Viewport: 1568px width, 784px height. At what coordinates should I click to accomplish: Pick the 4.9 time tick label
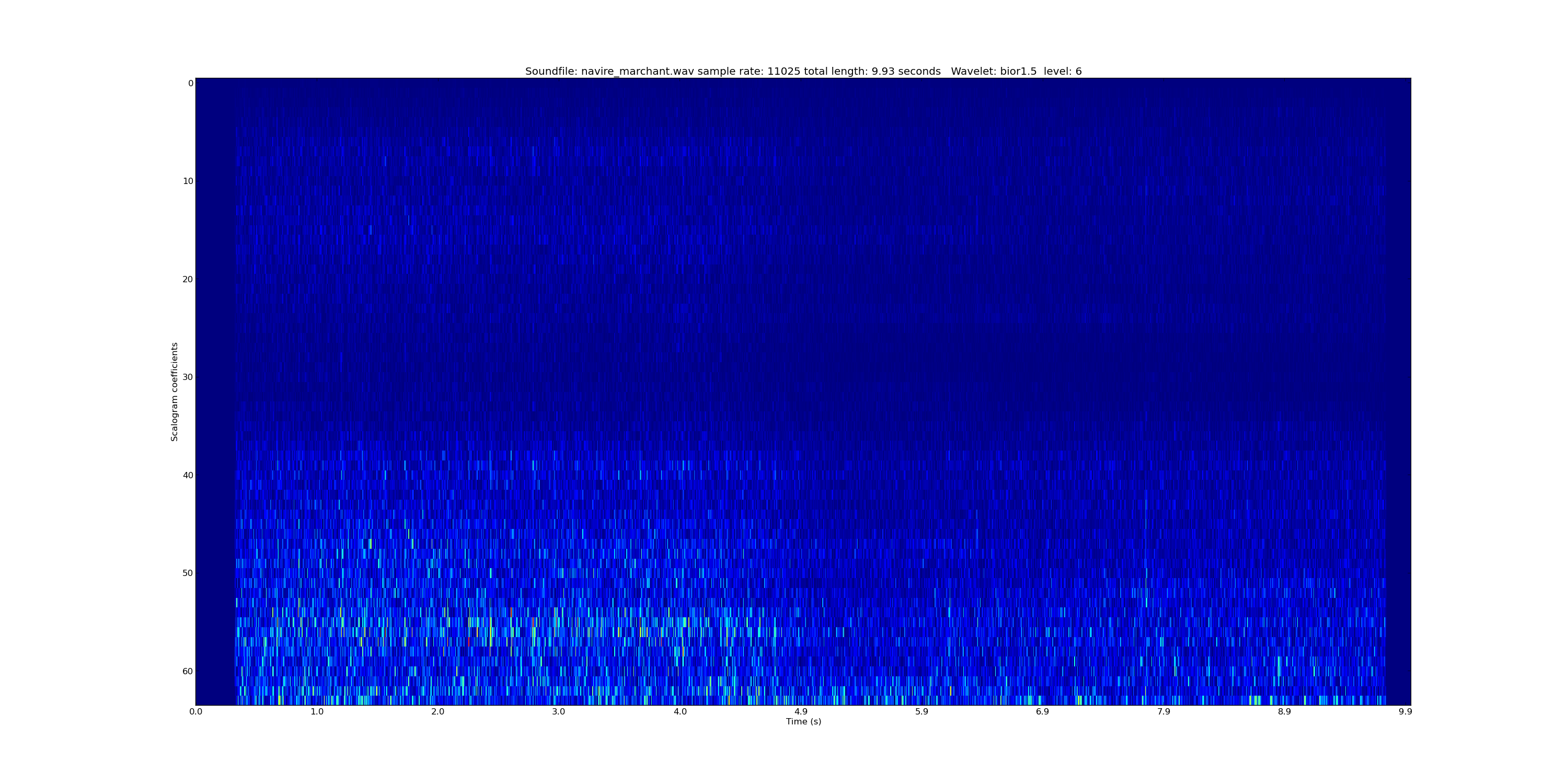(x=800, y=711)
